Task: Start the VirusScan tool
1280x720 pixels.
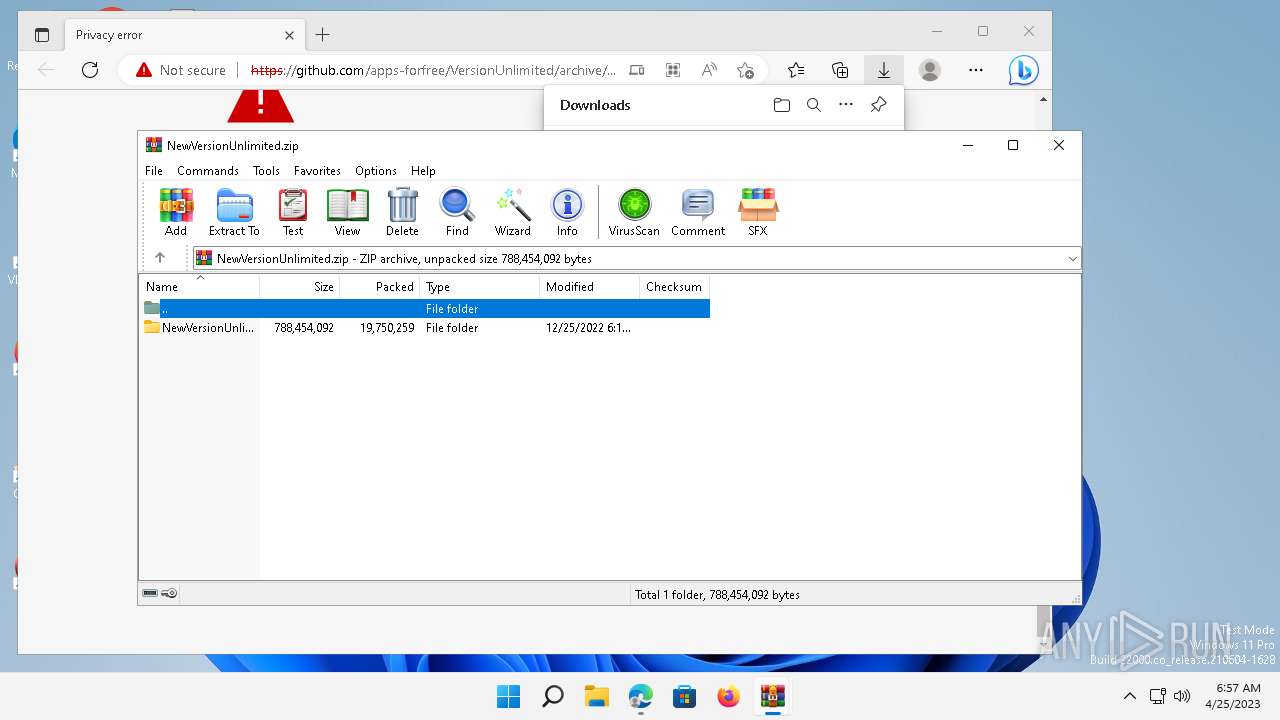Action: pyautogui.click(x=634, y=212)
